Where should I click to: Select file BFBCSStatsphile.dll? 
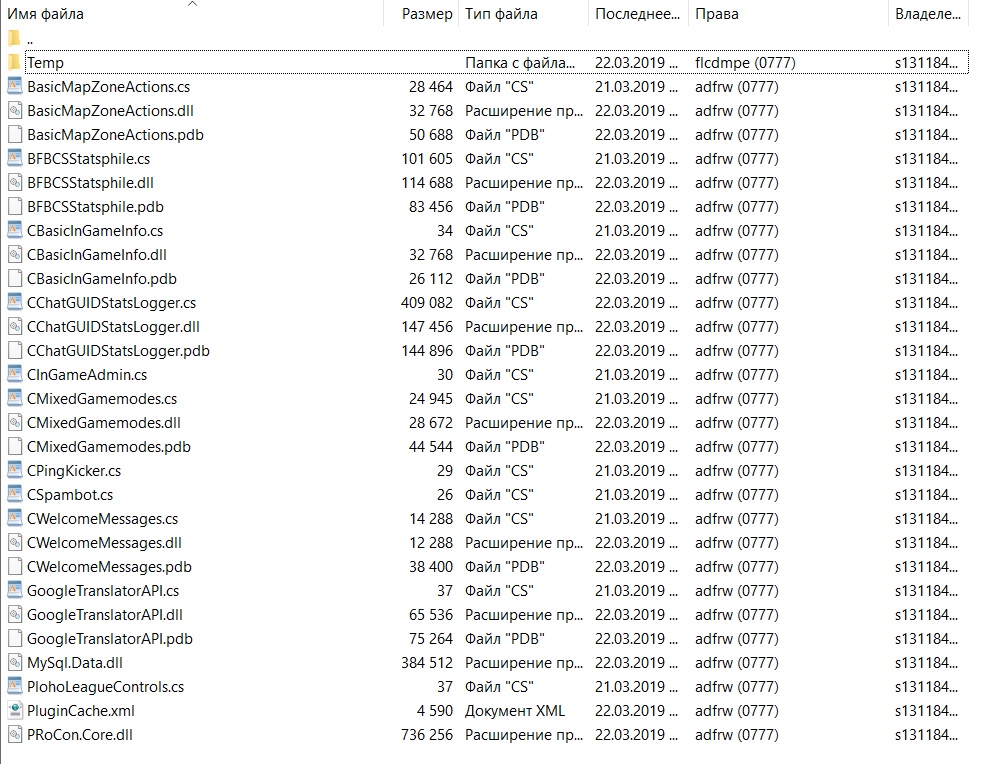pyautogui.click(x=90, y=182)
